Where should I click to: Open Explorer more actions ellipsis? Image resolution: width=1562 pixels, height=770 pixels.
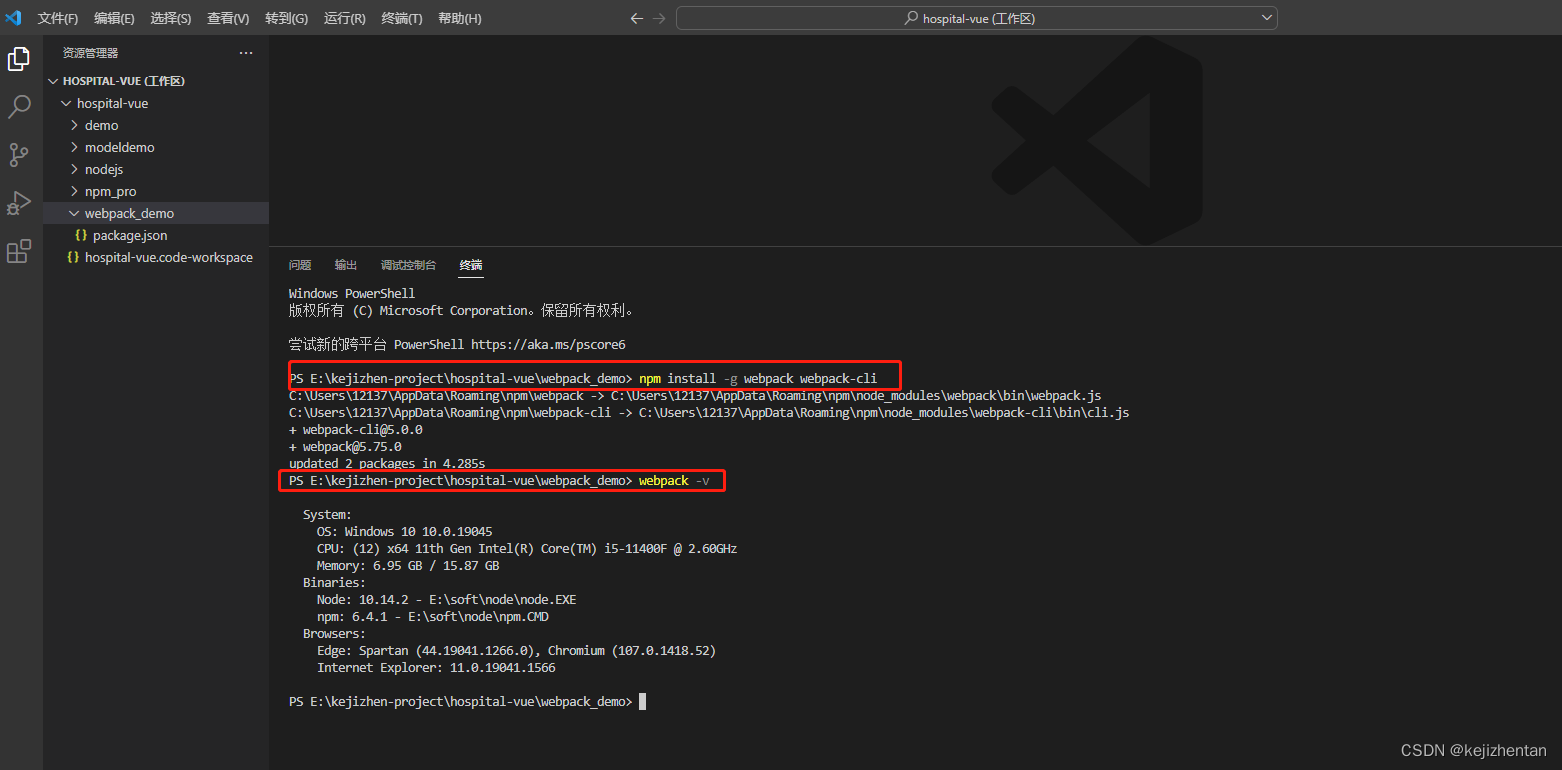point(246,53)
